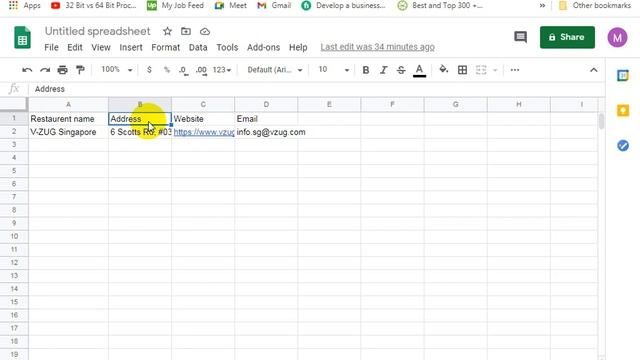The height and width of the screenshot is (360, 640).
Task: Show more bookmarks chevron
Action: coord(542,5)
